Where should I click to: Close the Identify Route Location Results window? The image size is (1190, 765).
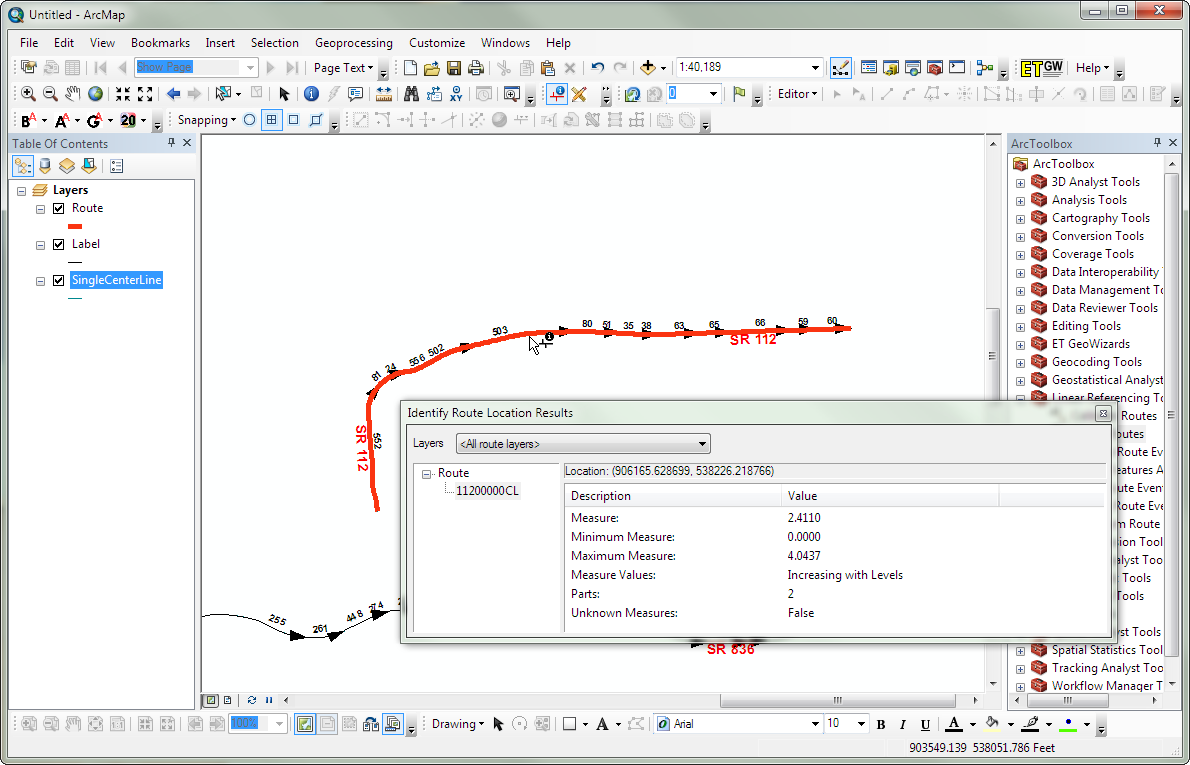coord(1103,414)
